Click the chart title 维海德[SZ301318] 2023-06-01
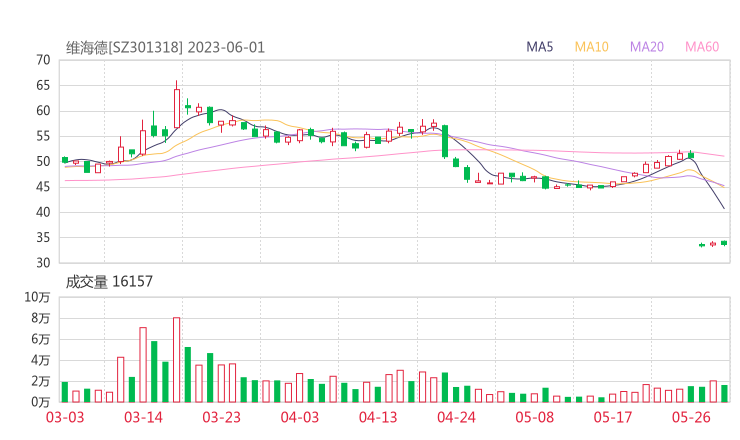Screen dimensions: 740x440 (165, 48)
